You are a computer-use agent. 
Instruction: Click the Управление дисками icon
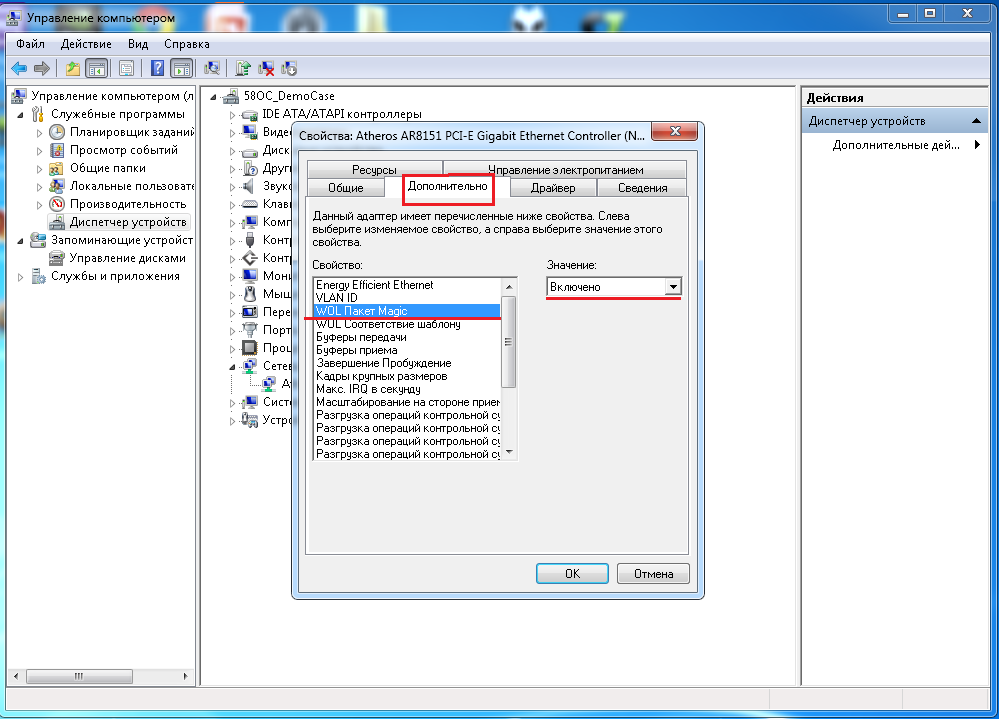[57, 258]
